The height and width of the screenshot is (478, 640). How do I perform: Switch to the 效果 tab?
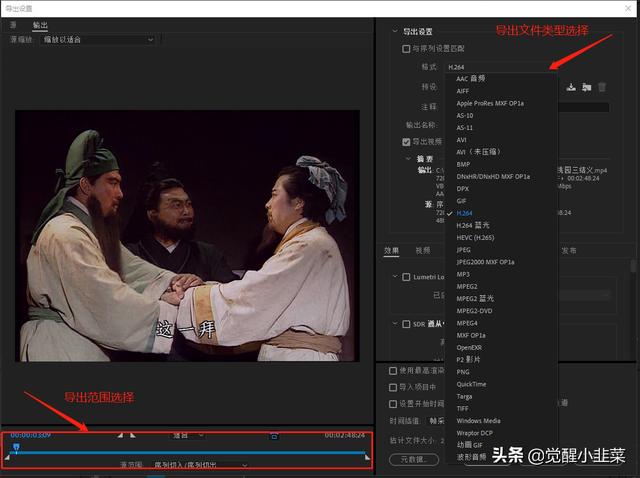[x=391, y=250]
